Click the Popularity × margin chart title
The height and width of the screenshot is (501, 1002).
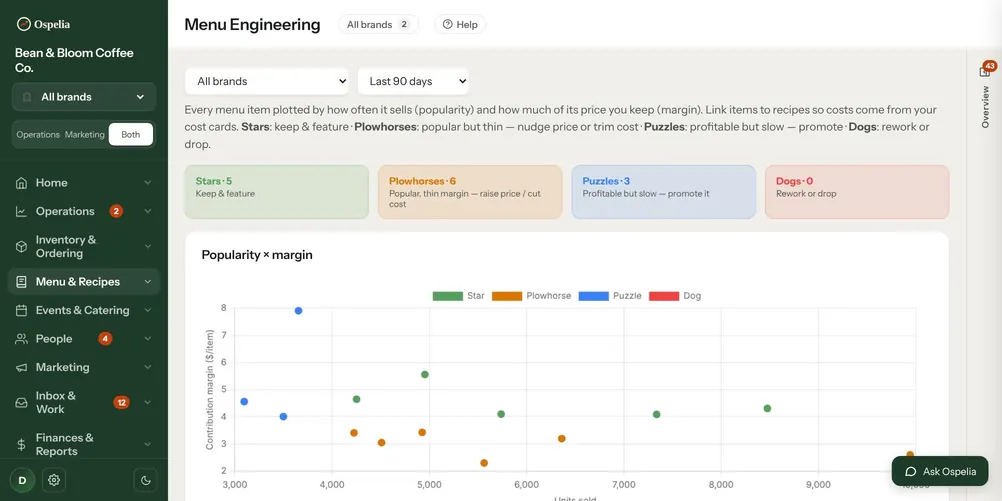coord(257,255)
